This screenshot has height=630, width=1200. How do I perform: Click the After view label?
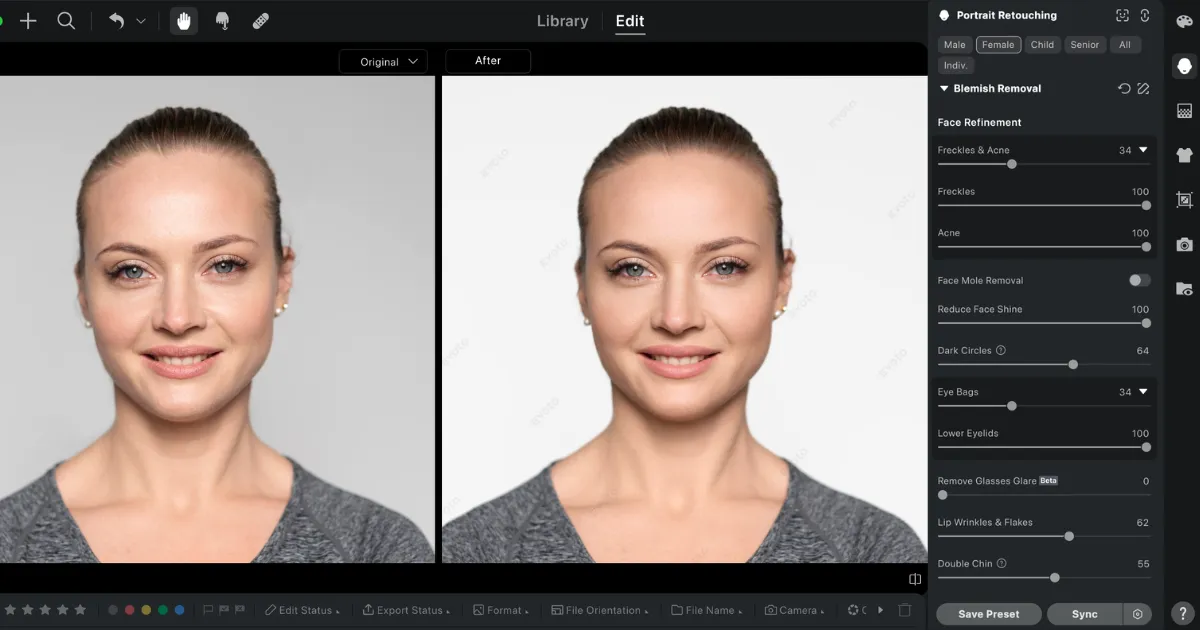coord(488,61)
